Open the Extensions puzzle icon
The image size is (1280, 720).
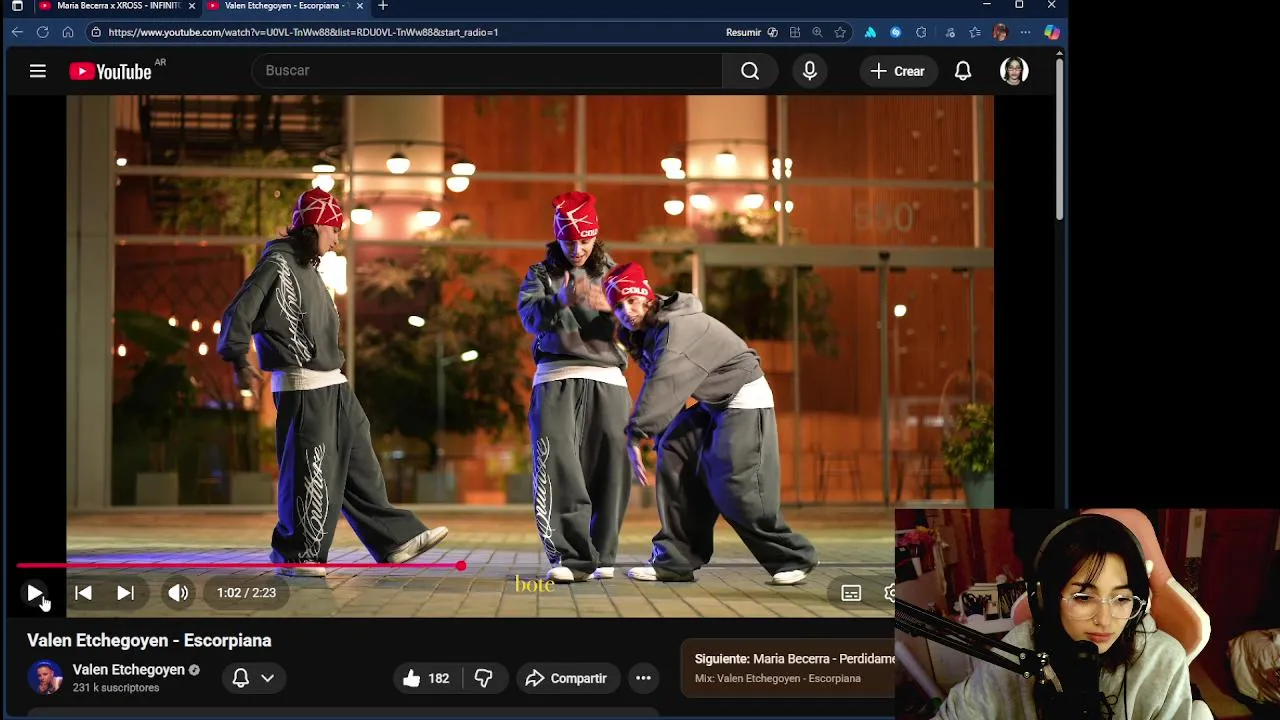(x=922, y=32)
